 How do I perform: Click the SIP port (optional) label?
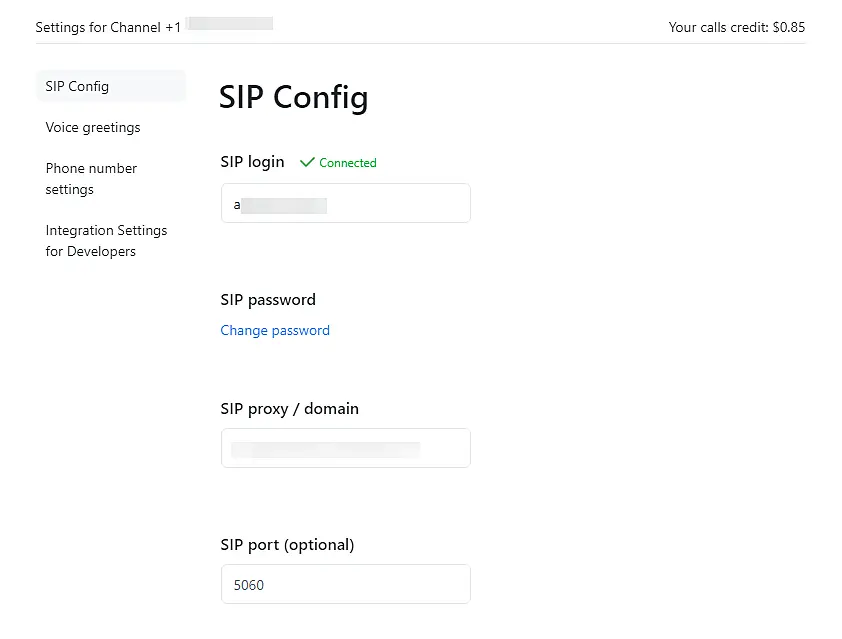pyautogui.click(x=287, y=544)
